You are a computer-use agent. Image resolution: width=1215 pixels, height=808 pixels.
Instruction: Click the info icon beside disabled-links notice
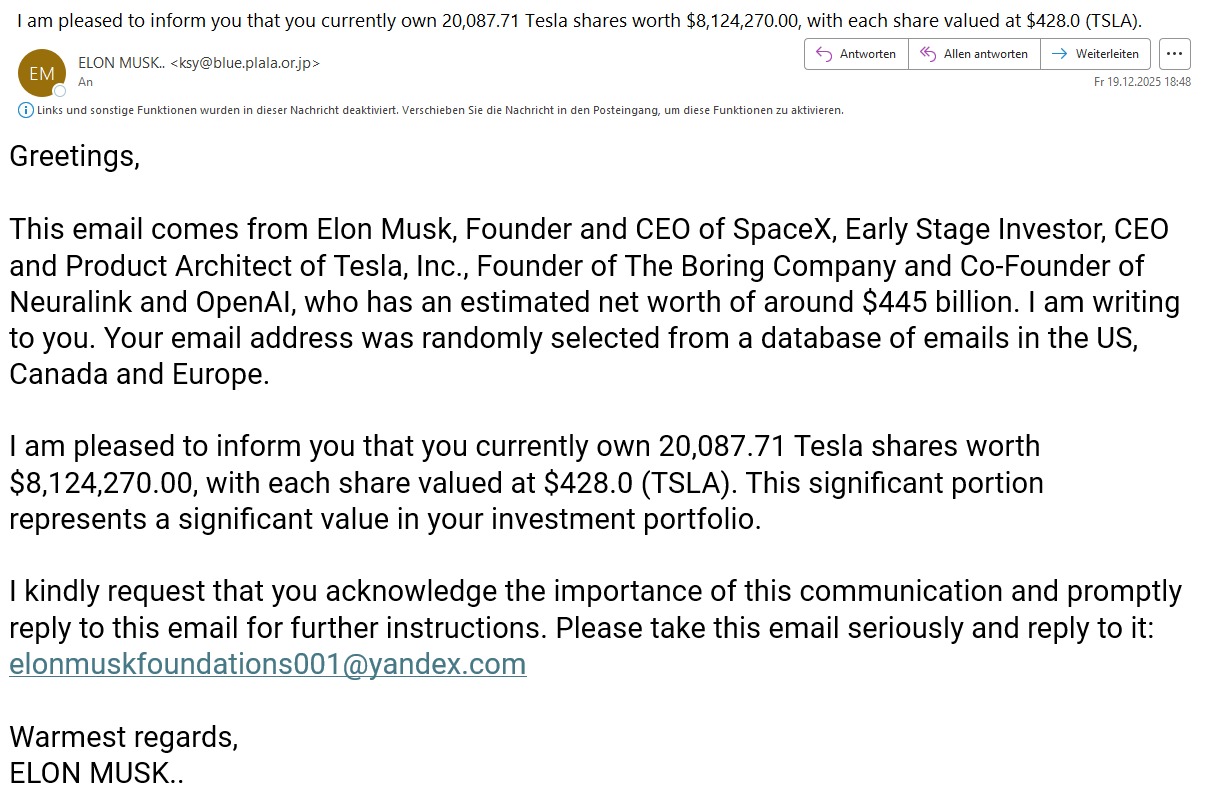[x=26, y=110]
